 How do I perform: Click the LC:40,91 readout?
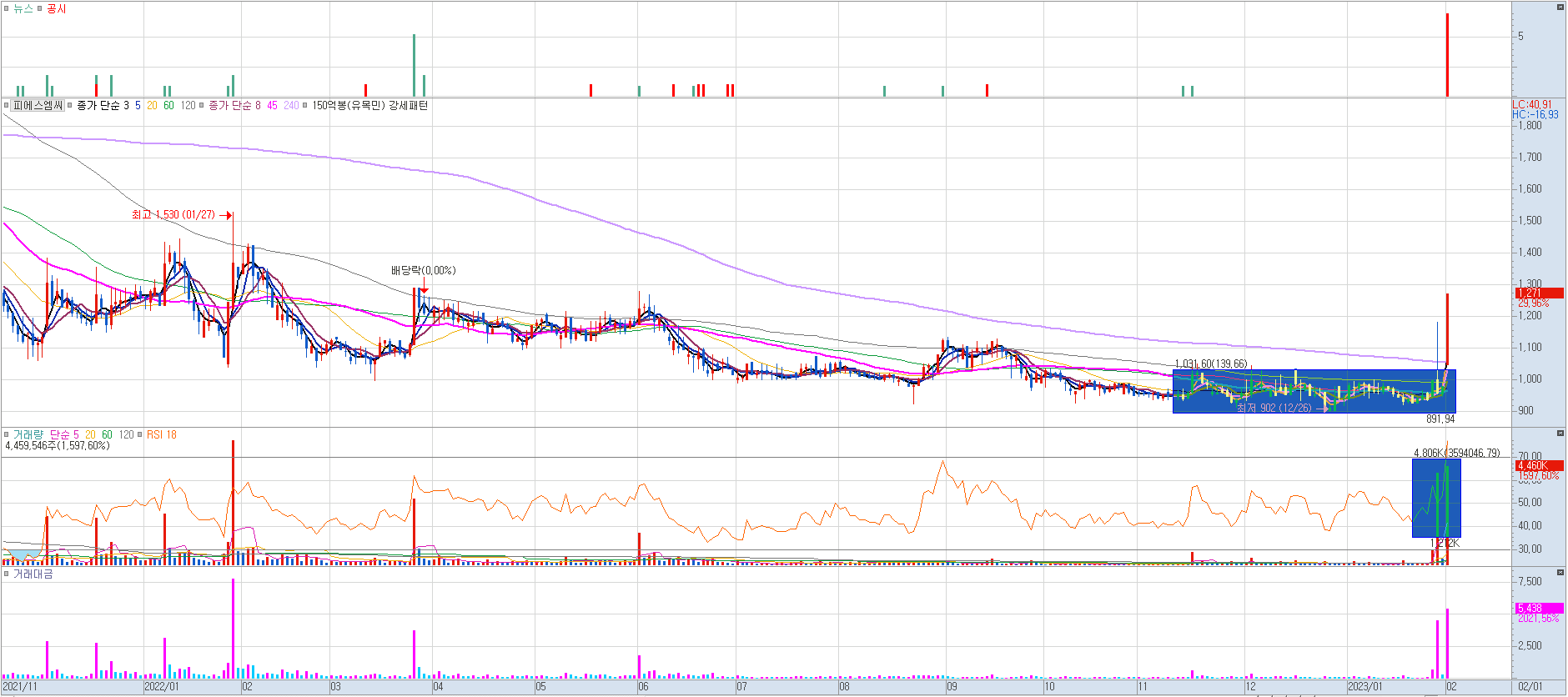click(x=1532, y=105)
